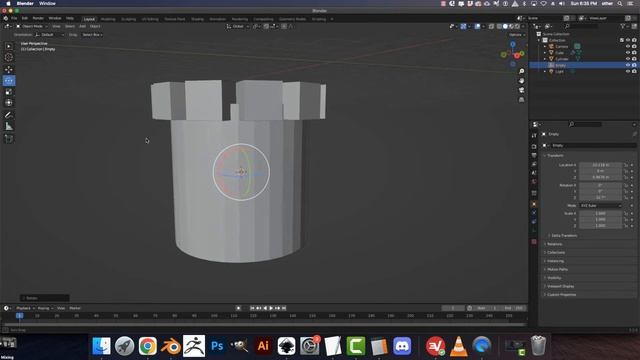Viewport: 640px width, 360px height.
Task: Switch to the Modeling workspace tab
Action: pos(108,19)
